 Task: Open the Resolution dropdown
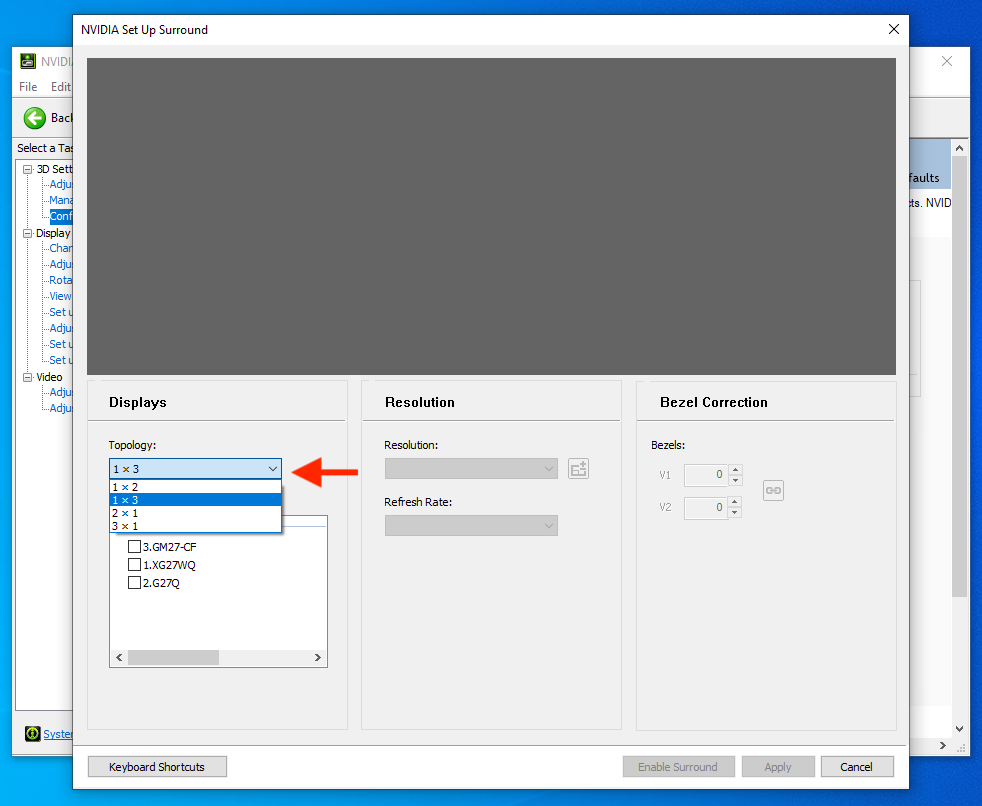tap(471, 468)
